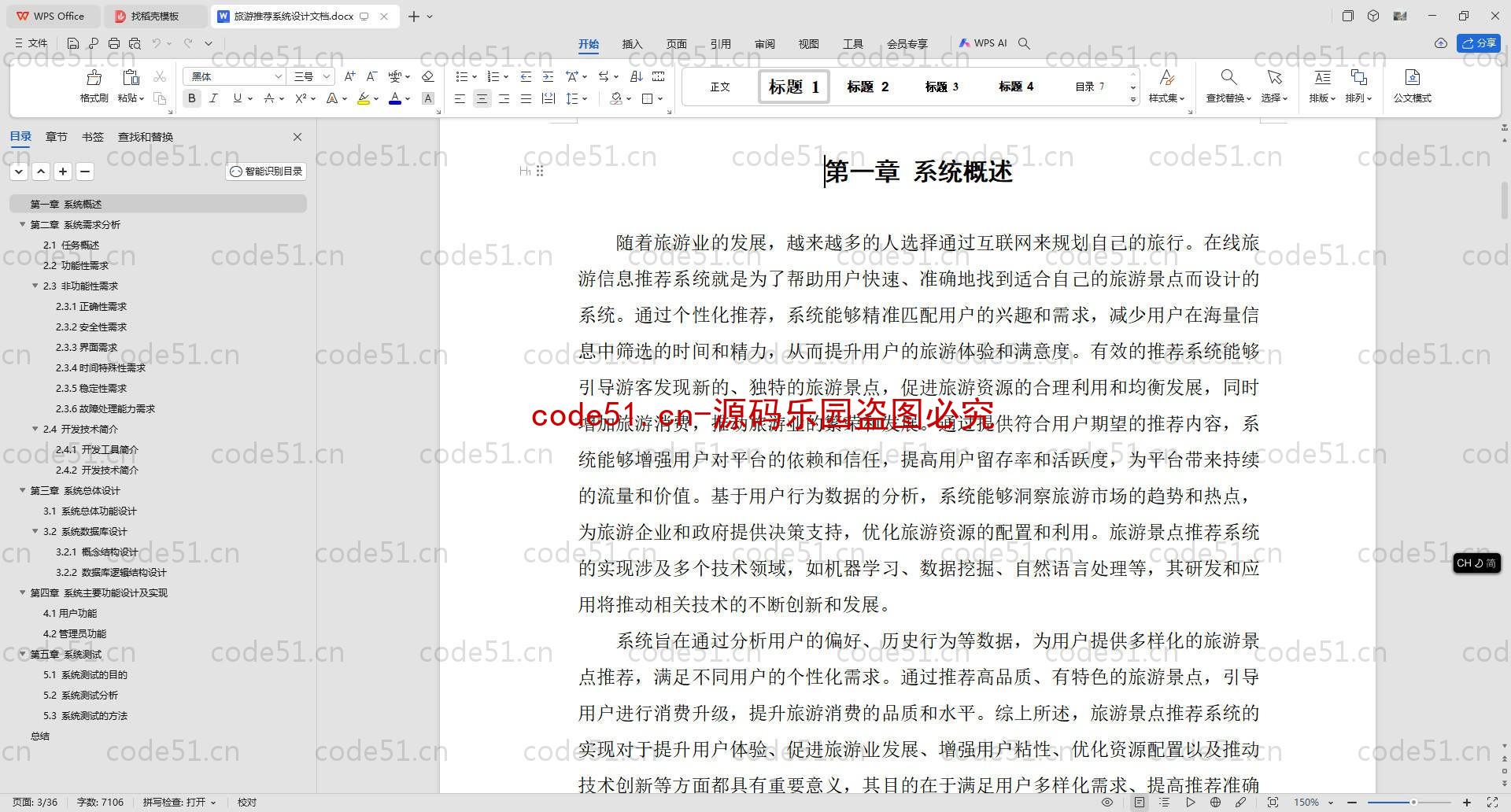This screenshot has width=1511, height=812.
Task: Toggle Center paragraph alignment
Action: (482, 98)
